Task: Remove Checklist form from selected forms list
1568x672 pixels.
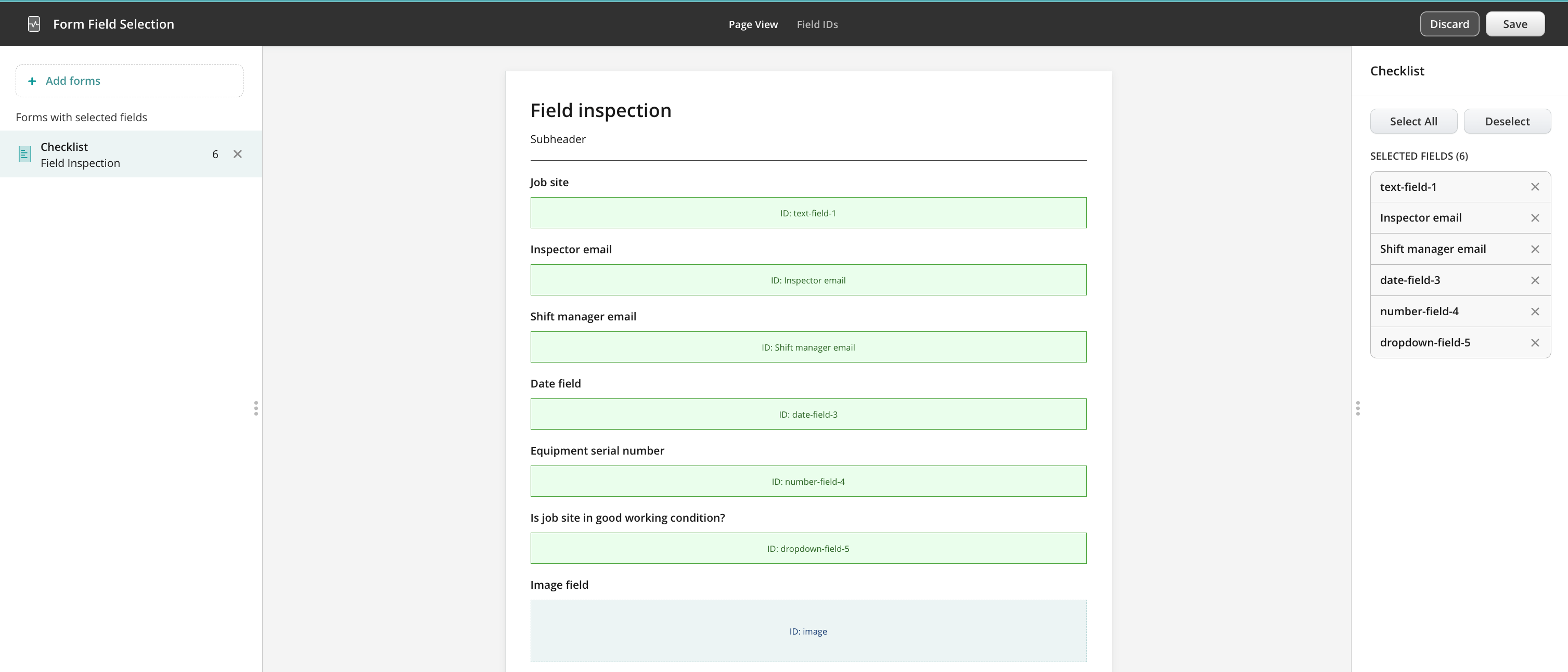Action: tap(237, 154)
